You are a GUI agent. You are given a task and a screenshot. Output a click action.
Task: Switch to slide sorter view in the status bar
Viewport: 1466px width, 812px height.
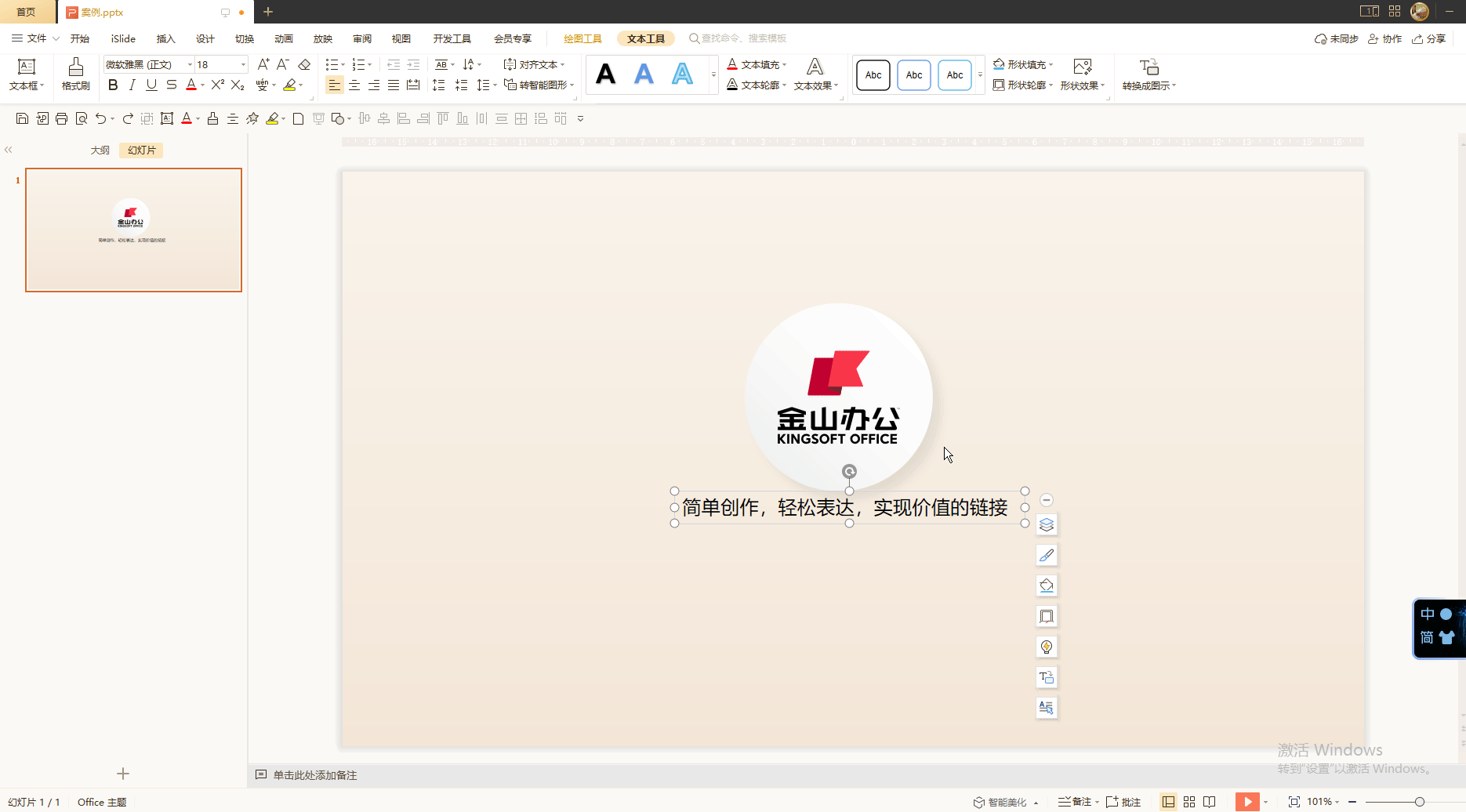click(1189, 802)
